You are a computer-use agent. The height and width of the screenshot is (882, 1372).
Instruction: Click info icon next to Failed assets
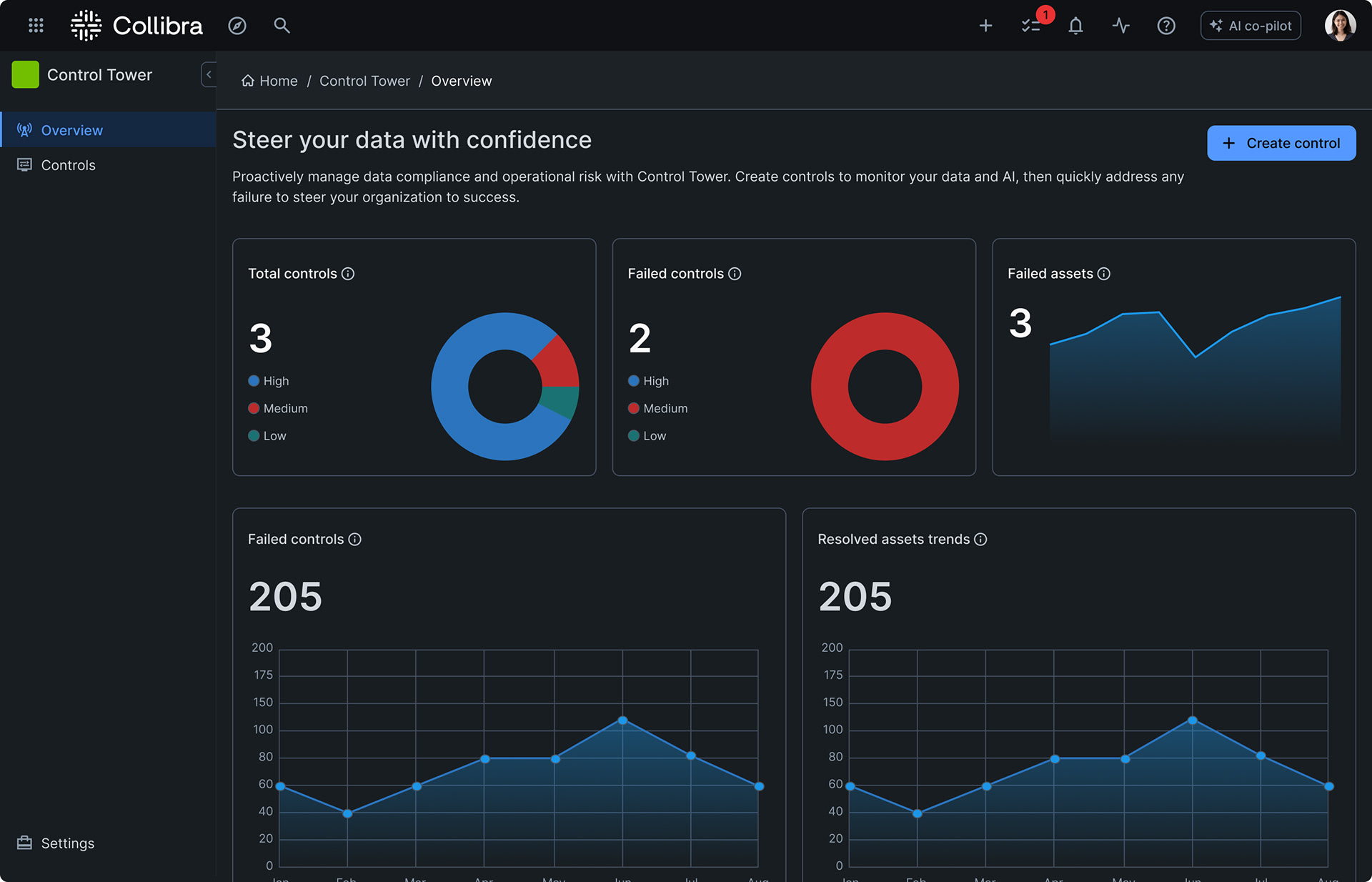click(x=1104, y=274)
